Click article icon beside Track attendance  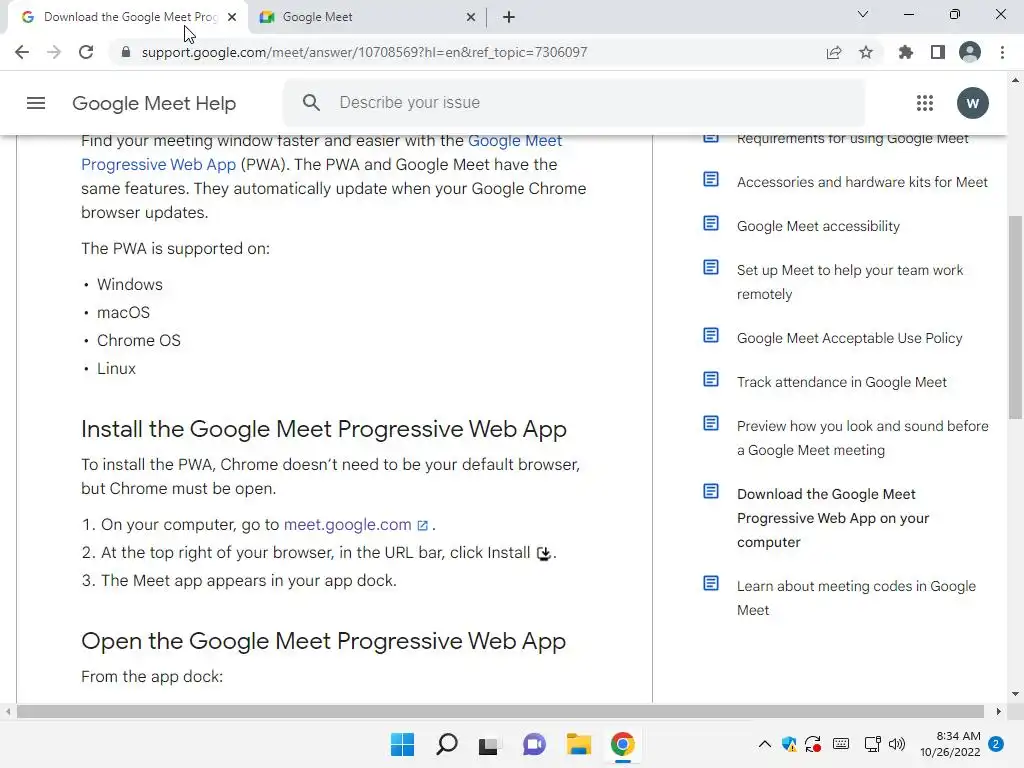(x=711, y=379)
